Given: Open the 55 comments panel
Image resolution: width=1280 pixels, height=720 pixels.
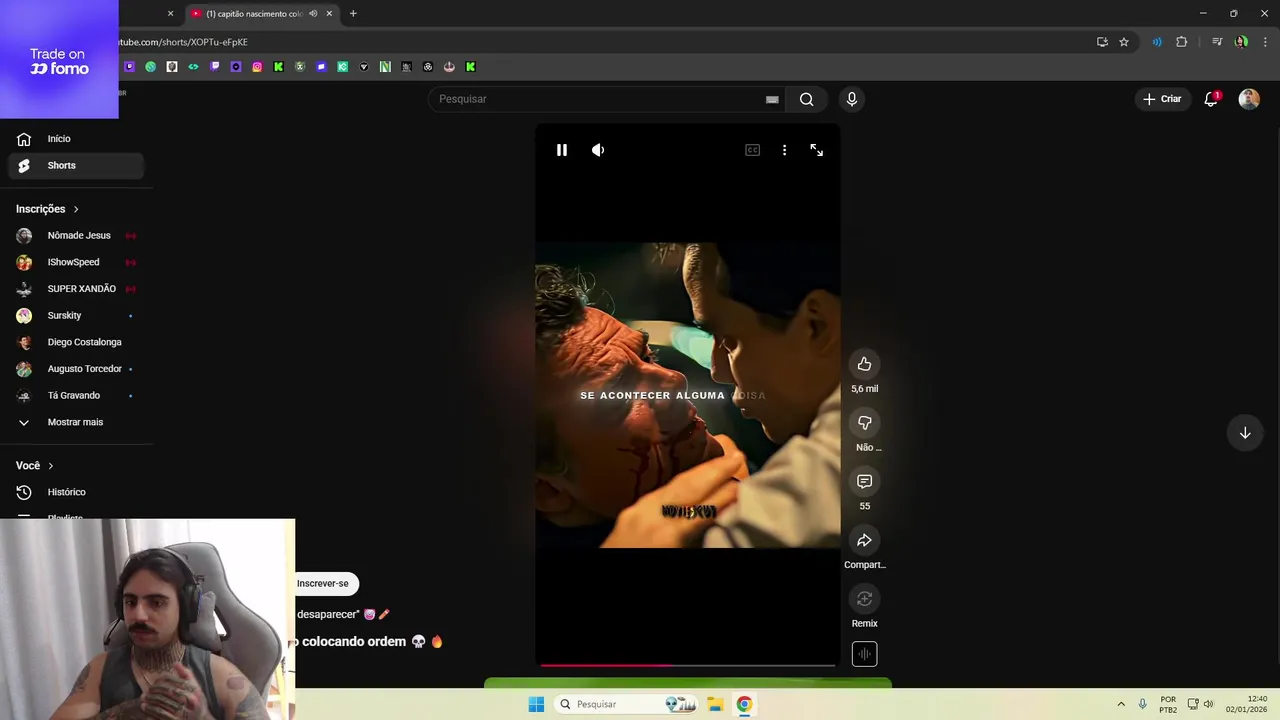Looking at the screenshot, I should [865, 481].
